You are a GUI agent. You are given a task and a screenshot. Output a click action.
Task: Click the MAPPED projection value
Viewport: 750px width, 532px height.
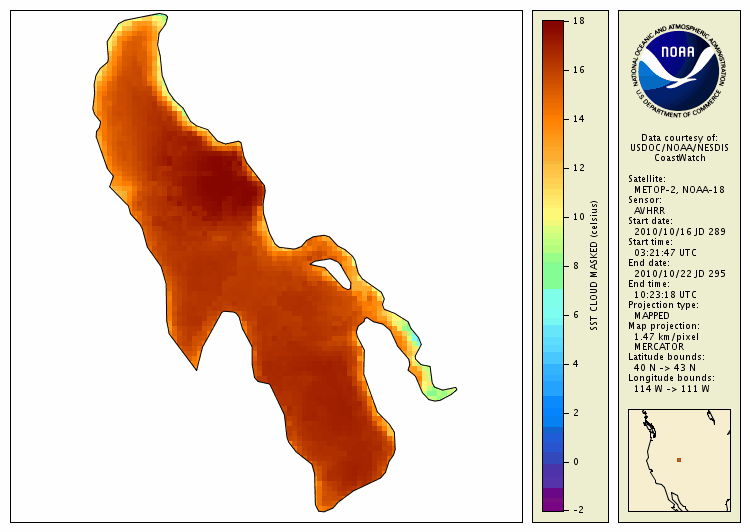tap(651, 316)
